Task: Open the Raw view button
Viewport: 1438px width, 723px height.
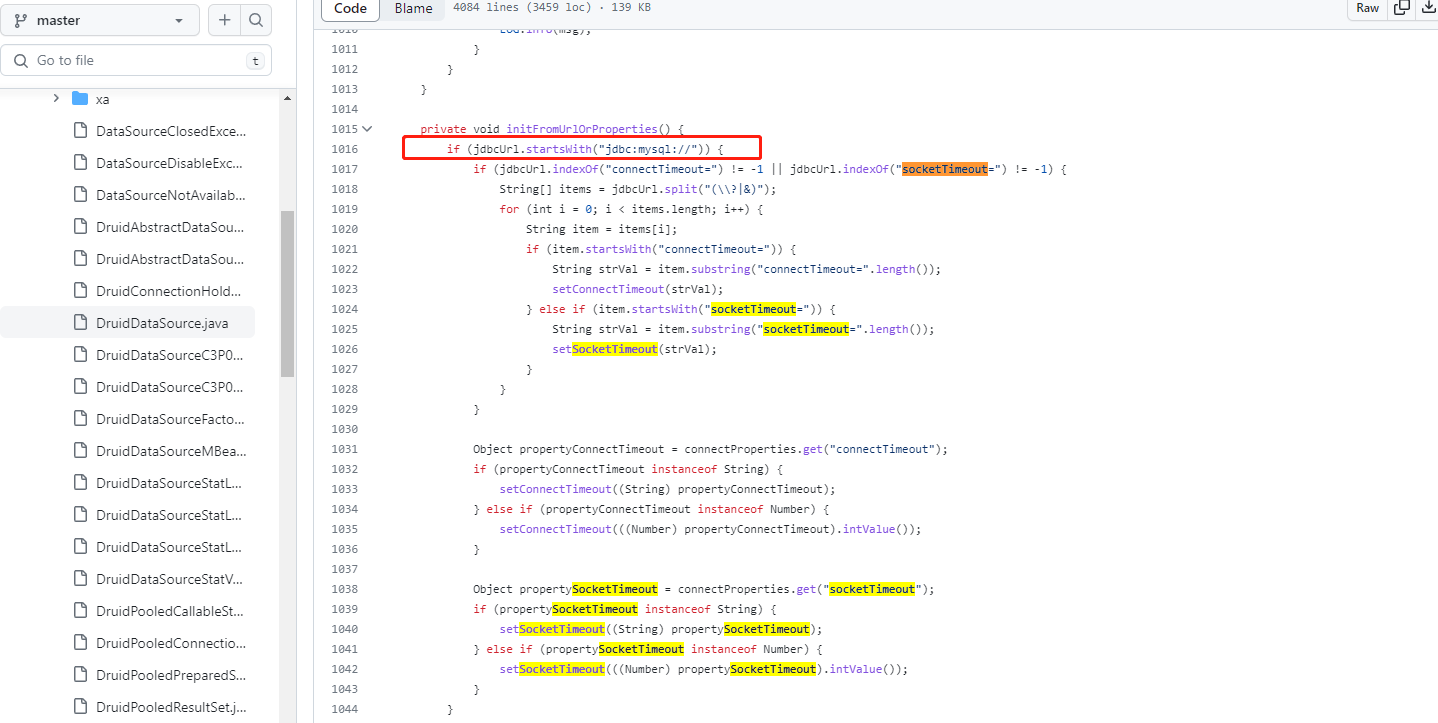Action: coord(1367,8)
